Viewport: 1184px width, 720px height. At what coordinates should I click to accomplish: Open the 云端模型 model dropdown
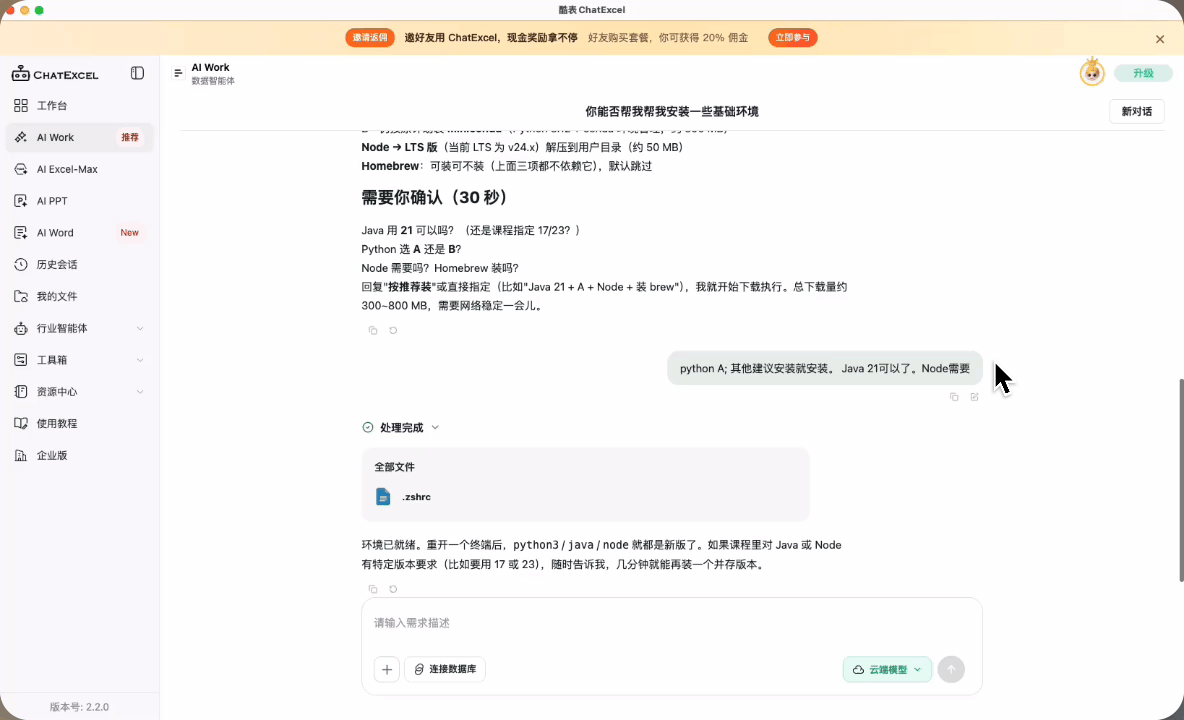point(887,669)
